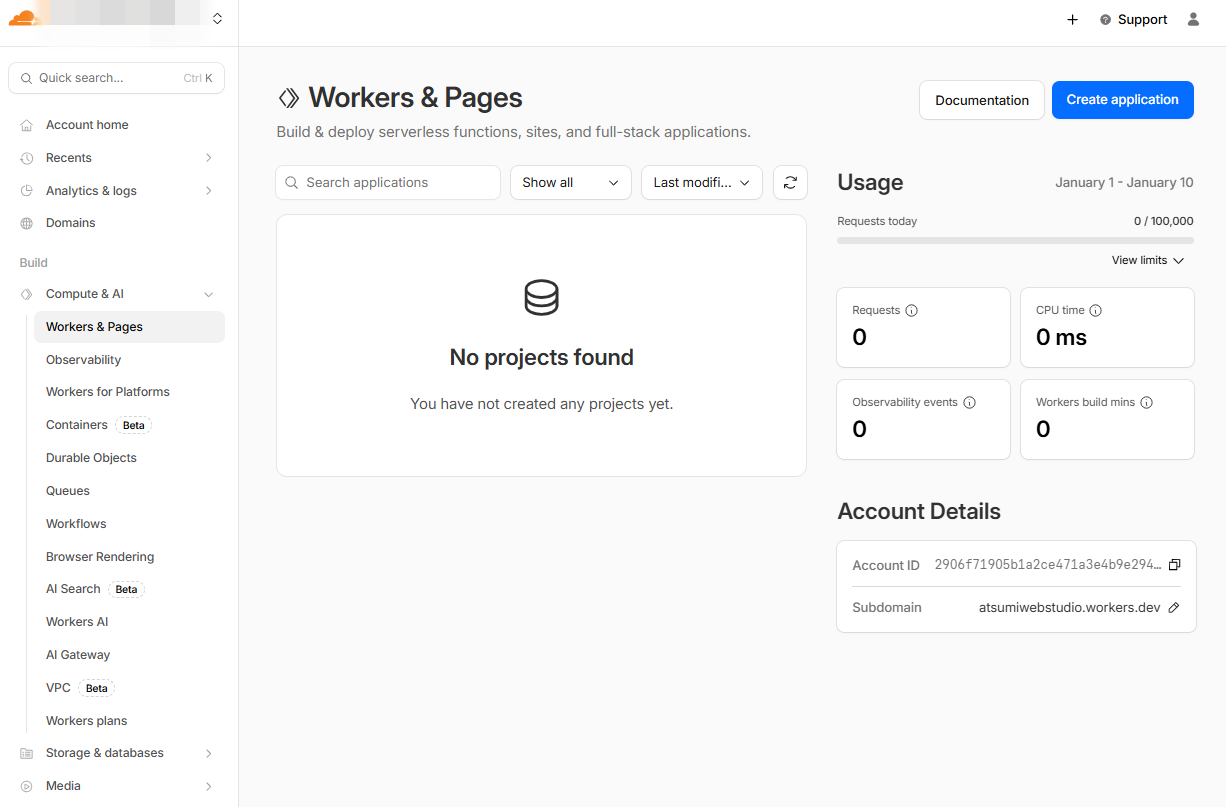The height and width of the screenshot is (807, 1226).
Task: Show info tooltip for CPU time
Action: [x=1095, y=311]
